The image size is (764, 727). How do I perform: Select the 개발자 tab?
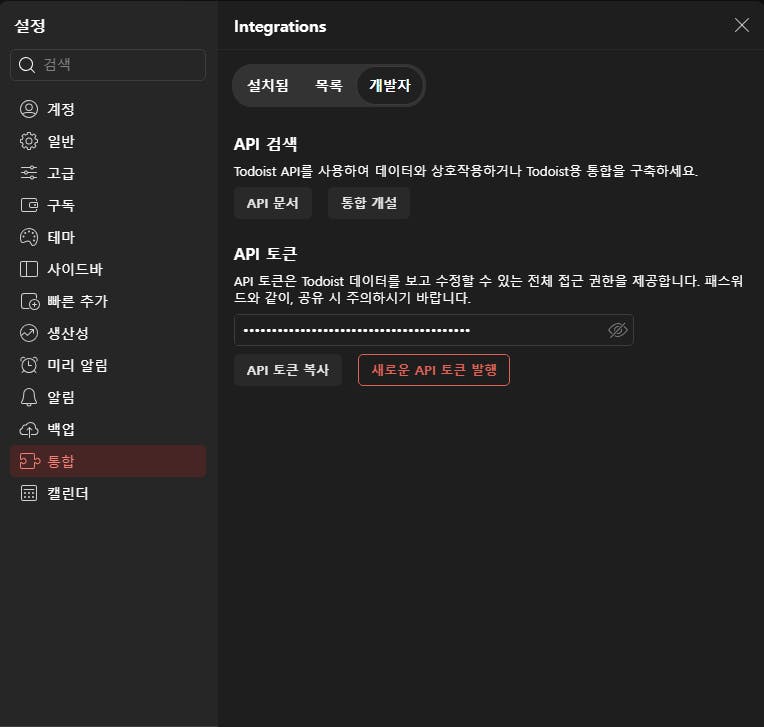click(x=390, y=86)
